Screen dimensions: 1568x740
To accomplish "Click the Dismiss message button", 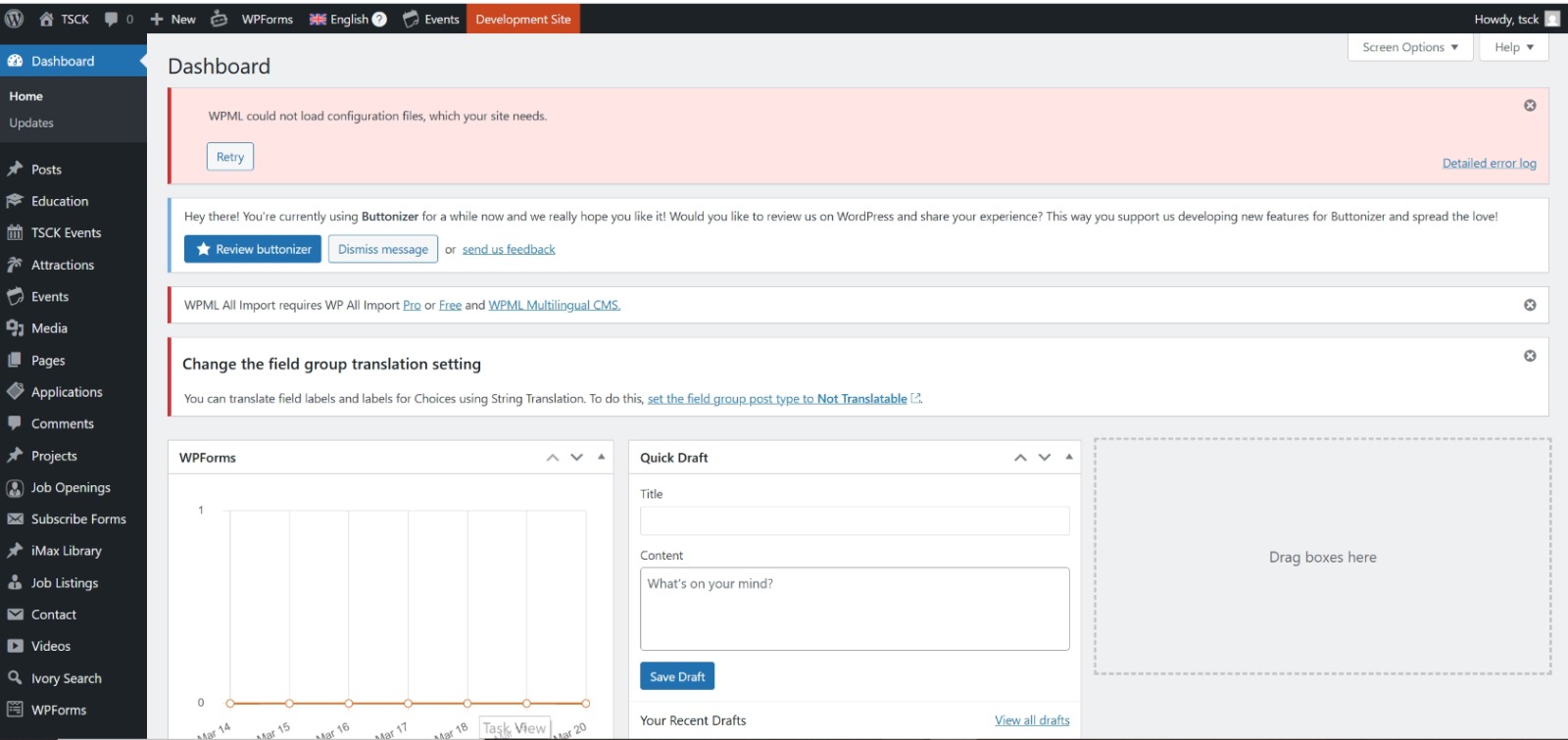I will 383,249.
